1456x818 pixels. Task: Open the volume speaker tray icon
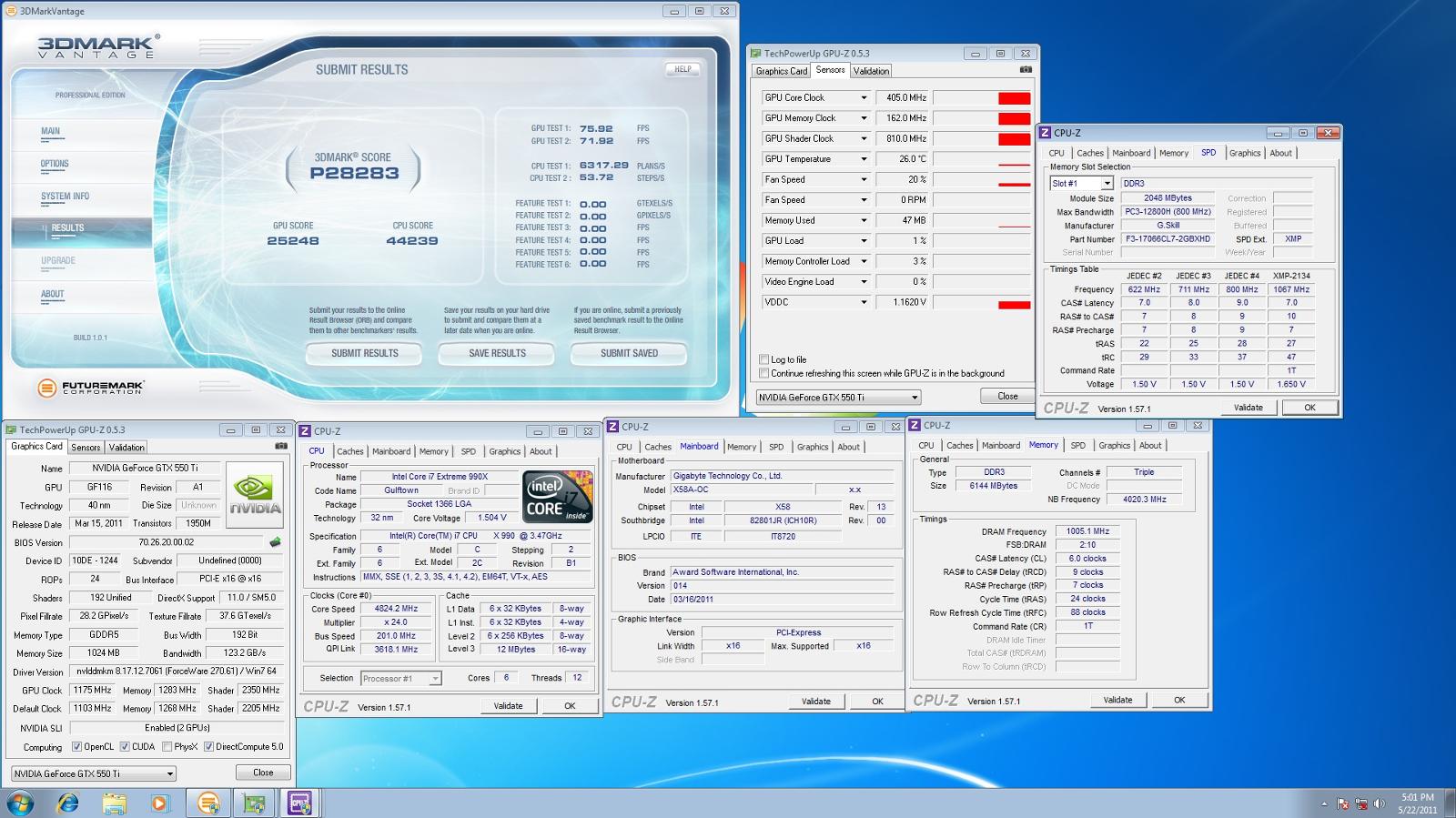click(1380, 803)
